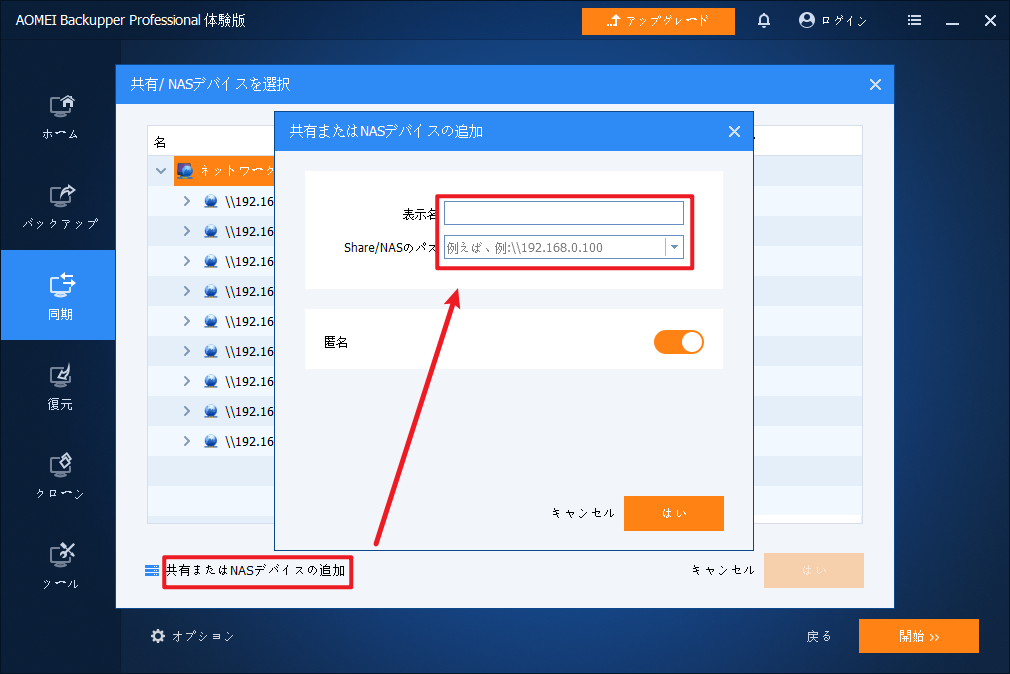This screenshot has width=1010, height=674.
Task: Select the Sync (同期) sidebar section
Action: coord(59,295)
